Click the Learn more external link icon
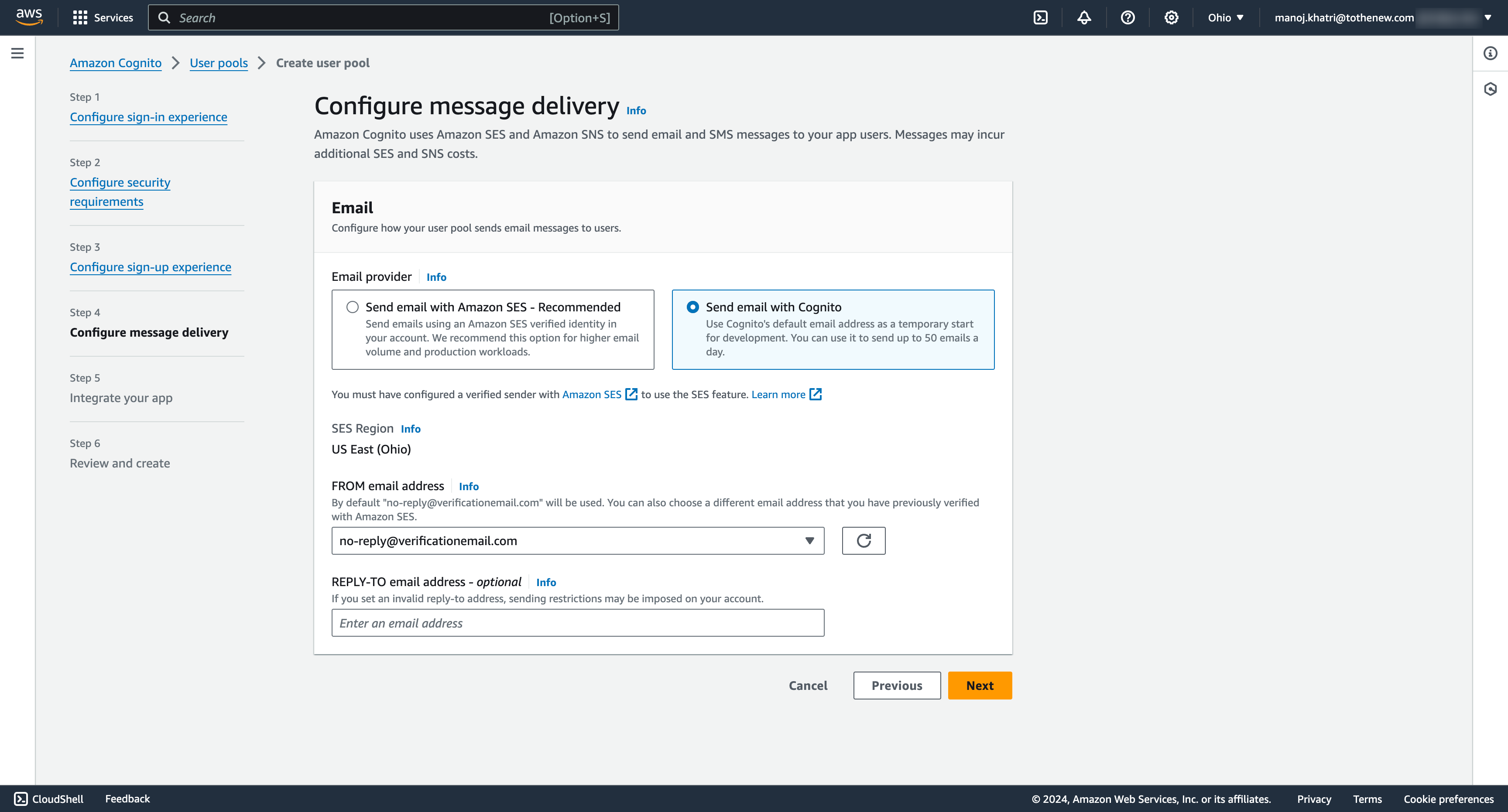The width and height of the screenshot is (1508, 812). [x=816, y=394]
